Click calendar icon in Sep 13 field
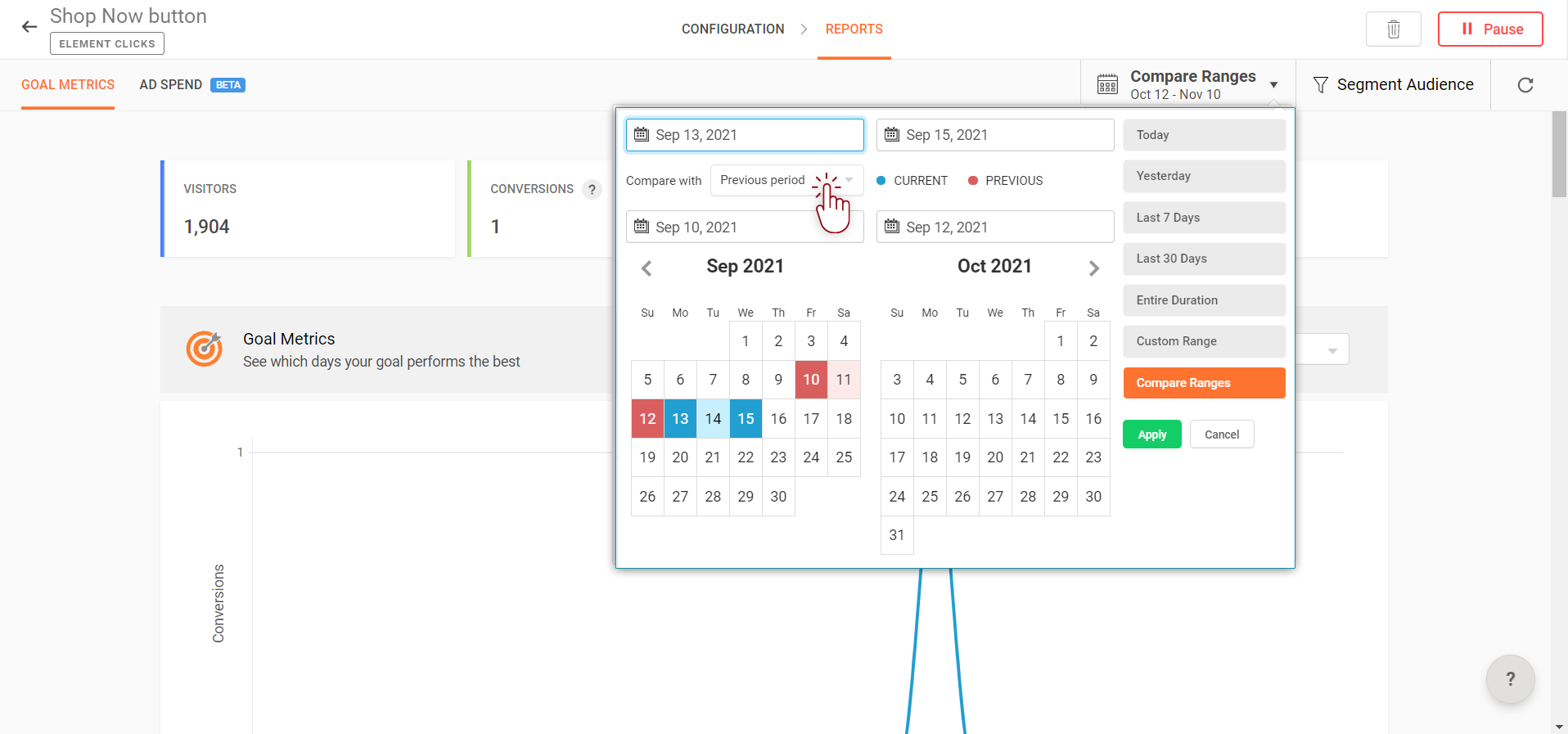1568x734 pixels. point(642,134)
